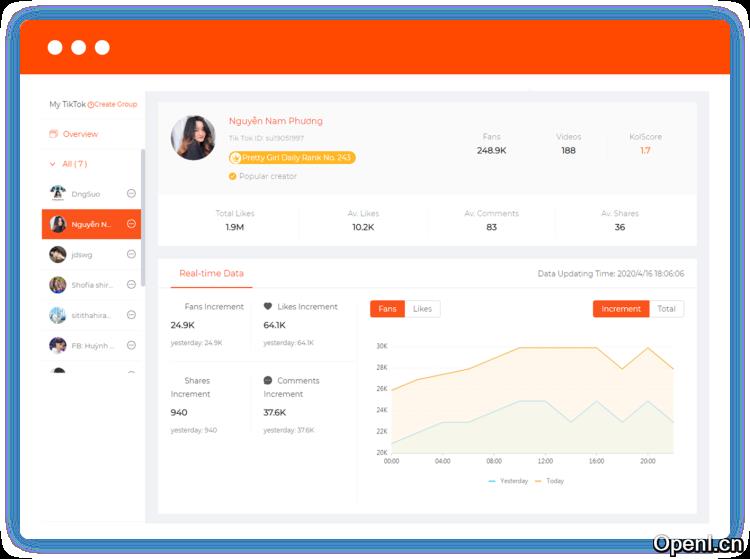
Task: Switch chart view to Total
Action: (666, 309)
